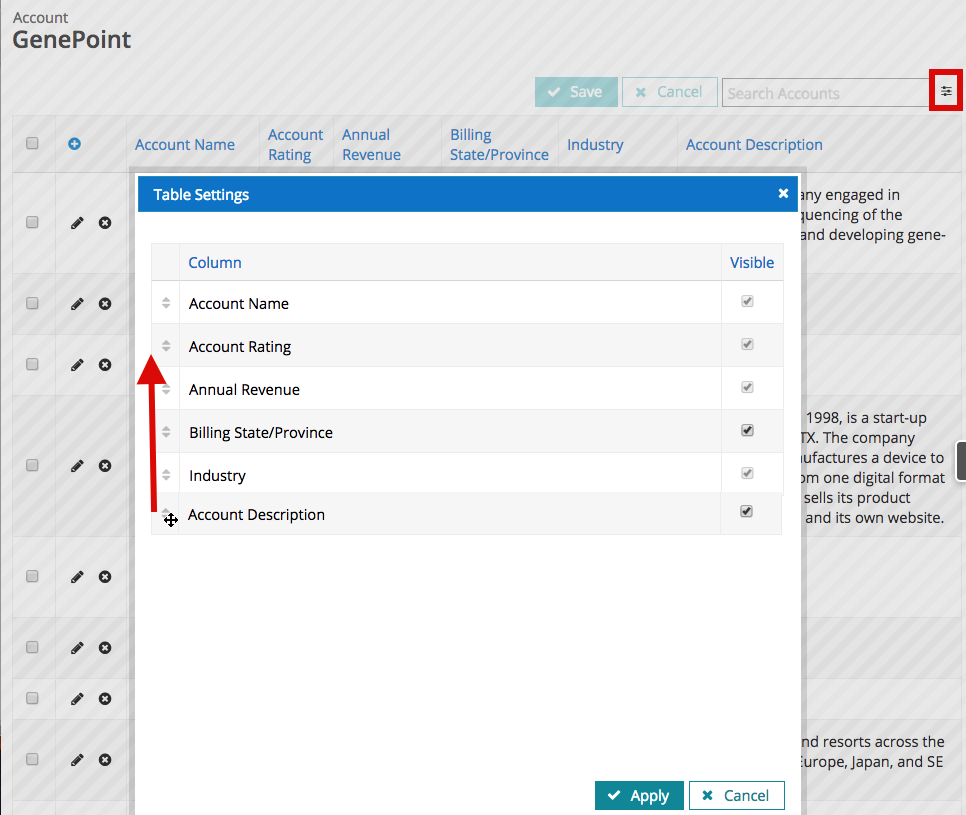Toggle Account Name visible checkbox
This screenshot has height=815, width=966.
[x=747, y=302]
